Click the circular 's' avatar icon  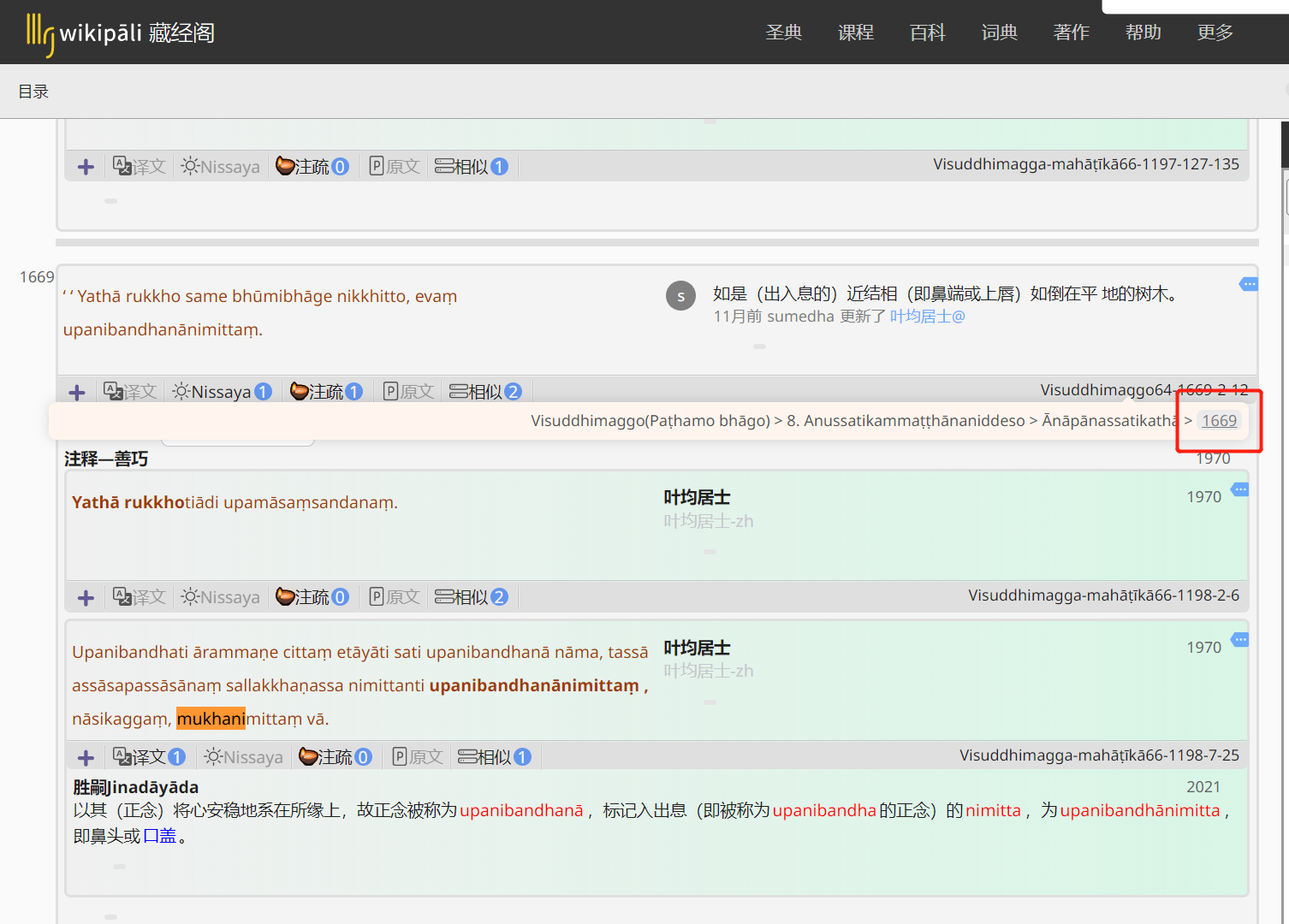[680, 295]
